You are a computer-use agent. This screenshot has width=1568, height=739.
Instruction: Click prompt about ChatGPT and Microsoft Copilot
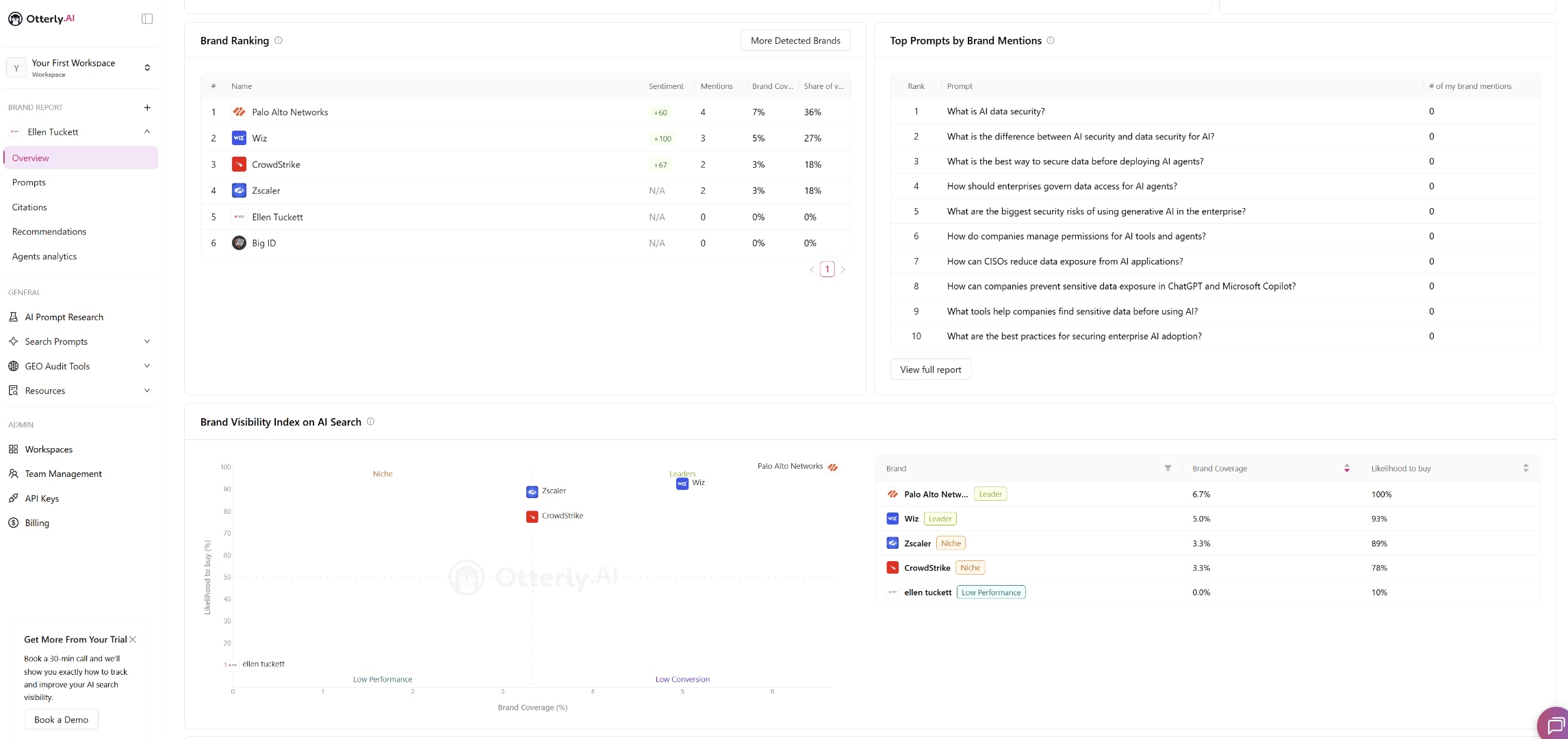[x=1121, y=286]
